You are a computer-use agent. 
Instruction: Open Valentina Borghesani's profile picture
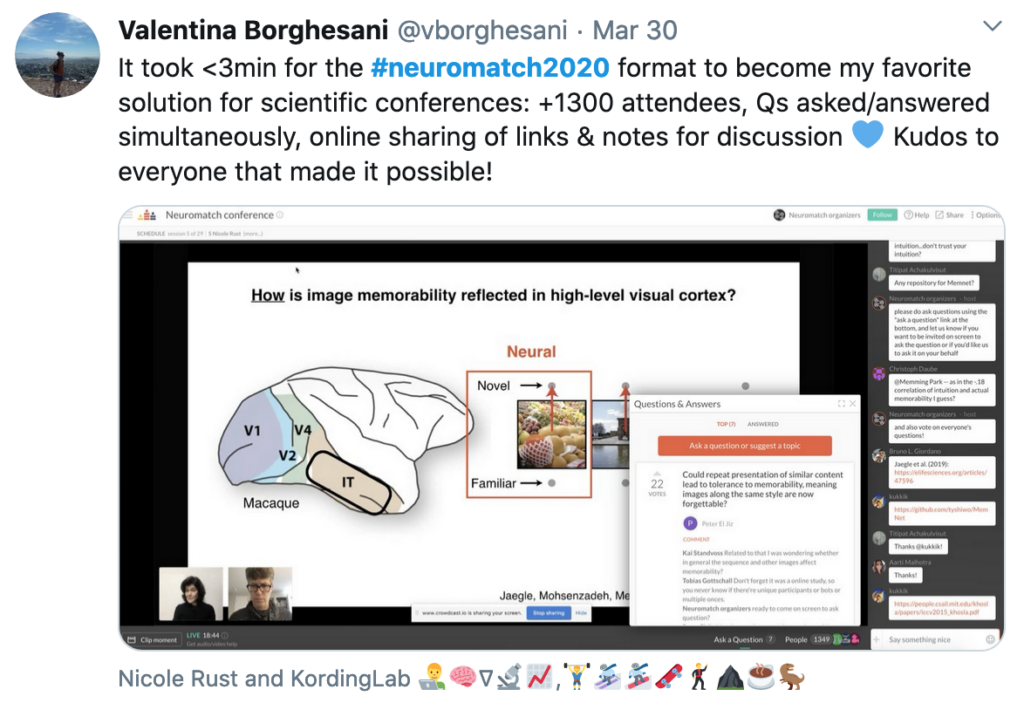pyautogui.click(x=57, y=55)
